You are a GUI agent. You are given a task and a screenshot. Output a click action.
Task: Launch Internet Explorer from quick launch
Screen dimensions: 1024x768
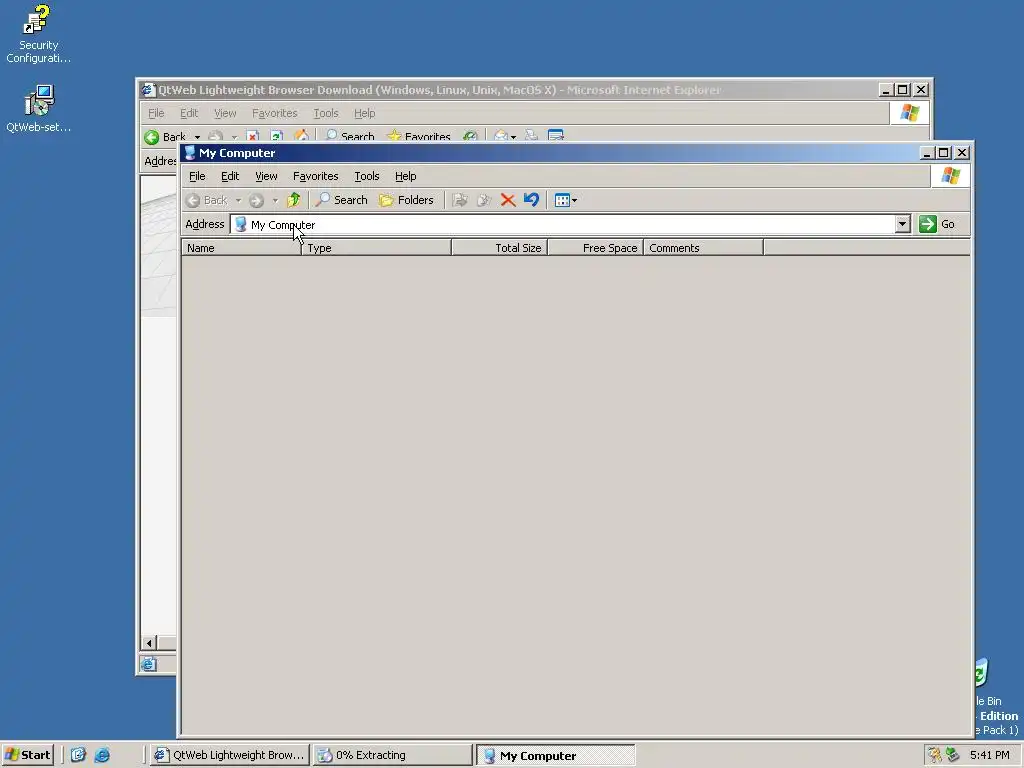coord(103,755)
